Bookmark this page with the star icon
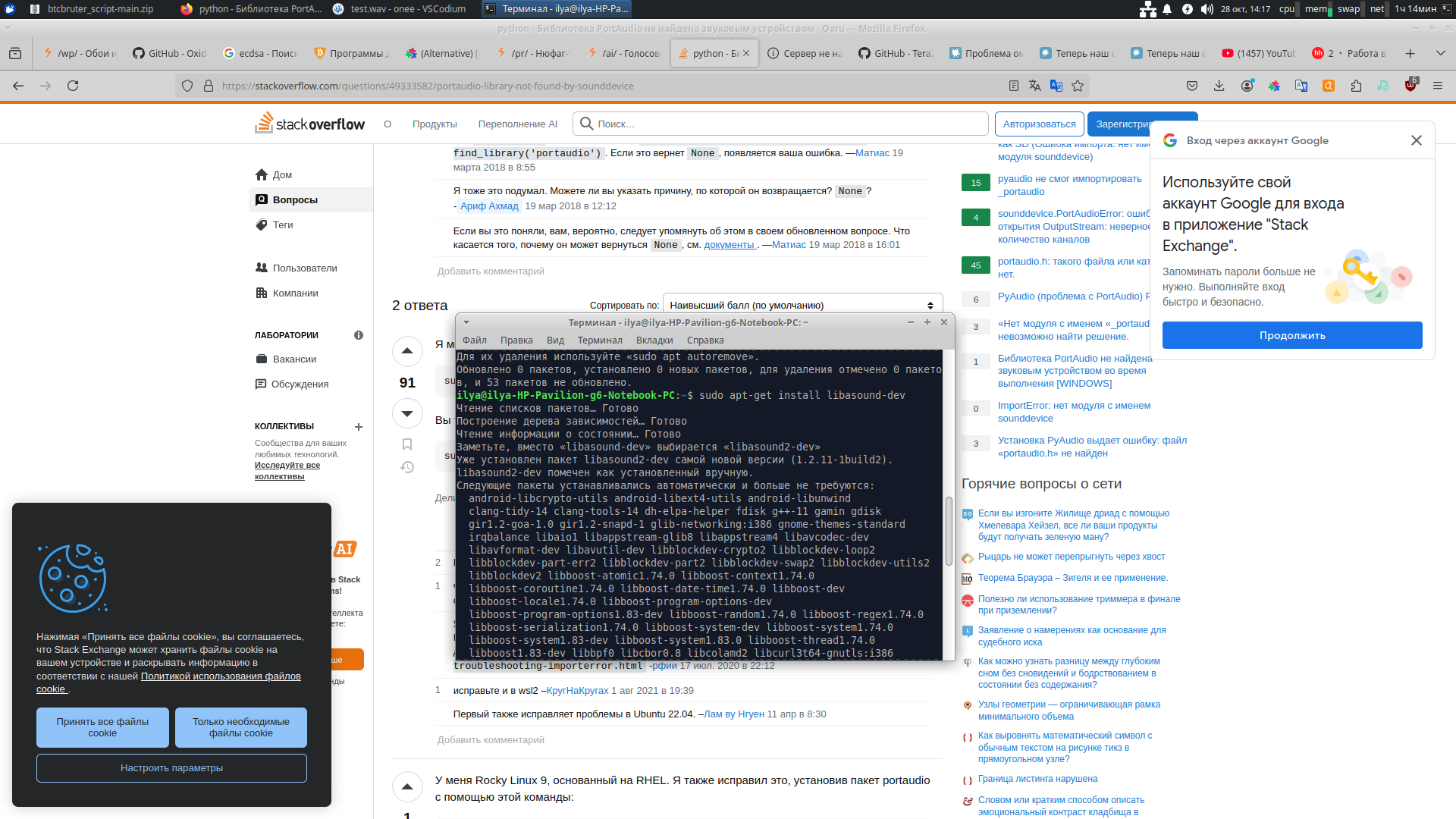 click(x=1078, y=86)
